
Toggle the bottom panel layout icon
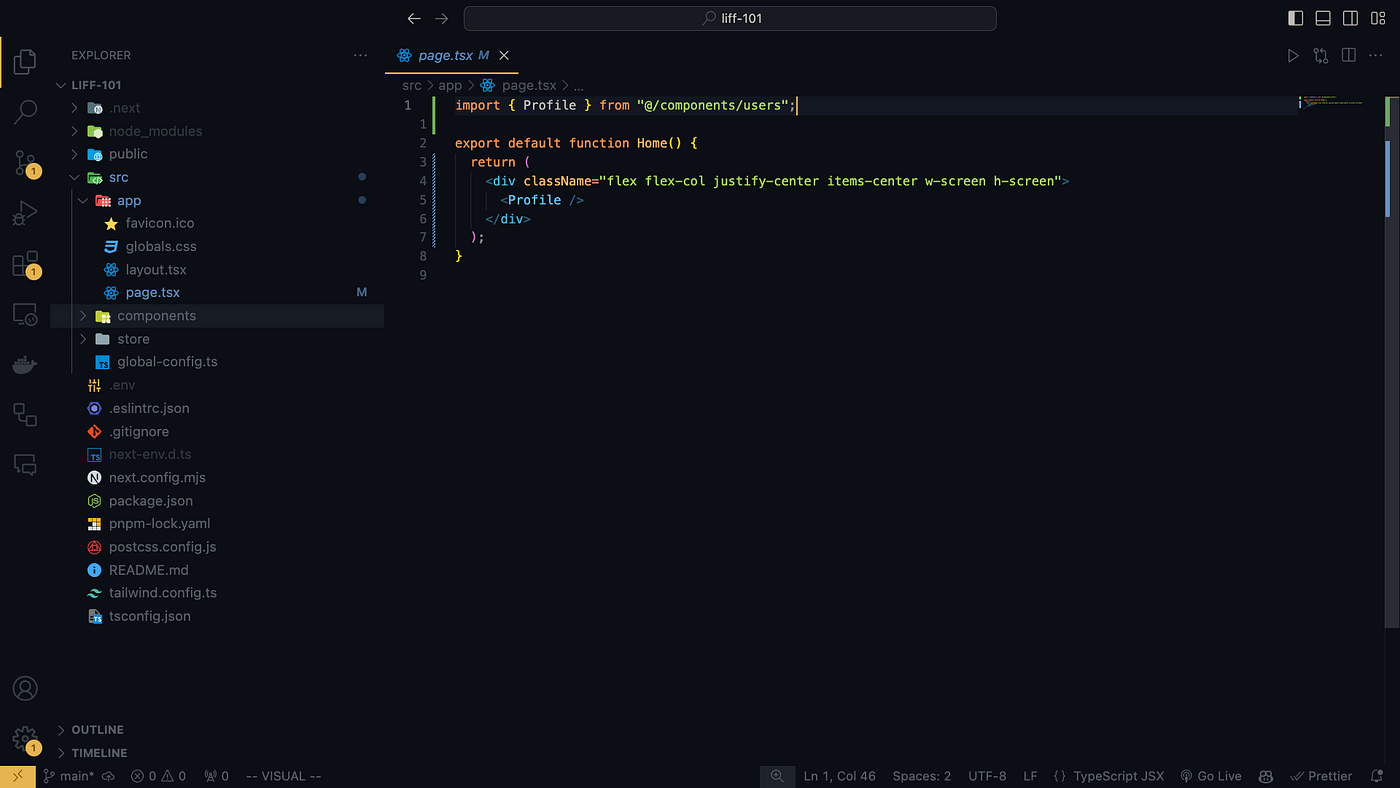pyautogui.click(x=1323, y=18)
